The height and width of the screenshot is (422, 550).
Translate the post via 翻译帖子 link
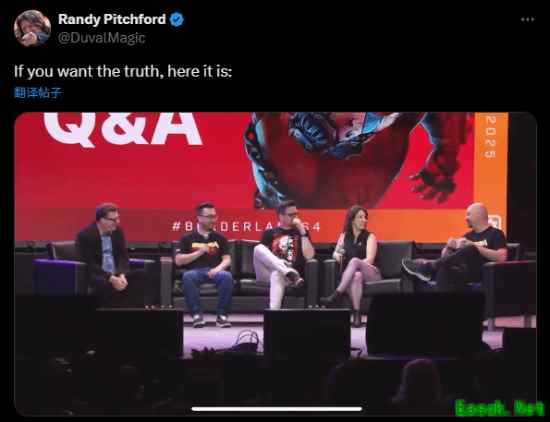[38, 93]
